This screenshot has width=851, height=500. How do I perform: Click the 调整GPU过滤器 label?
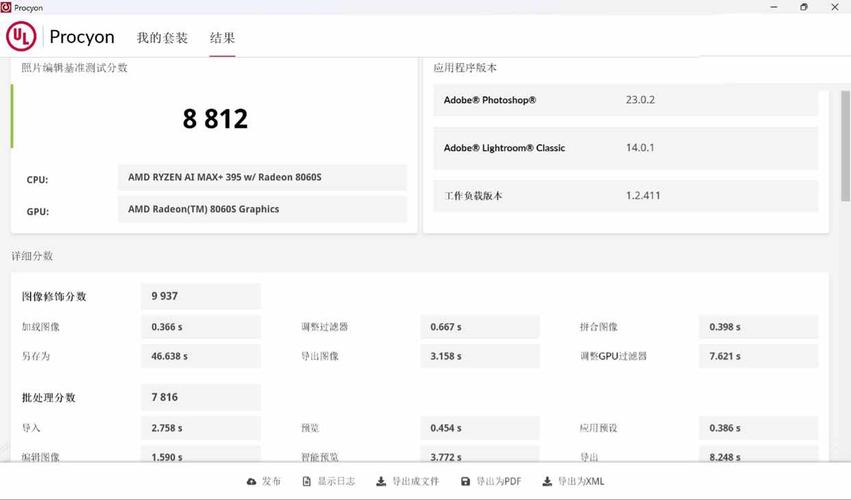(613, 356)
